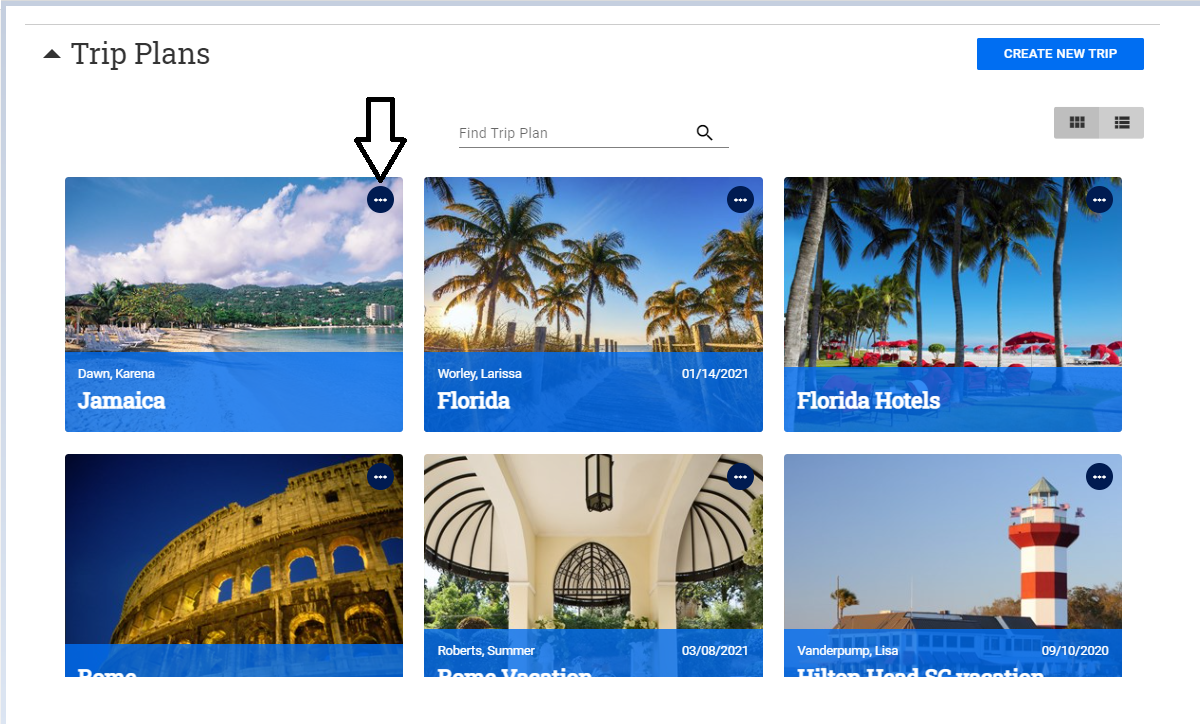Open the Rome Vacation card options menu

(740, 477)
